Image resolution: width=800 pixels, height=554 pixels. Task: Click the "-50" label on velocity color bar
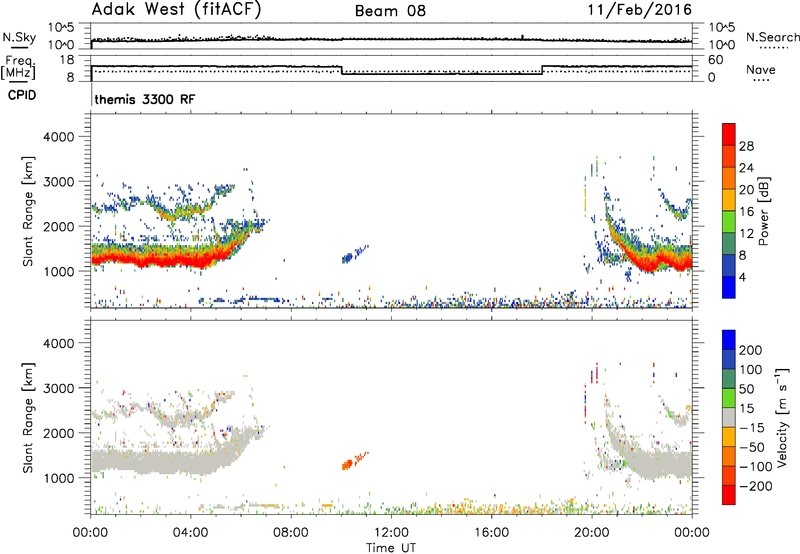(752, 447)
